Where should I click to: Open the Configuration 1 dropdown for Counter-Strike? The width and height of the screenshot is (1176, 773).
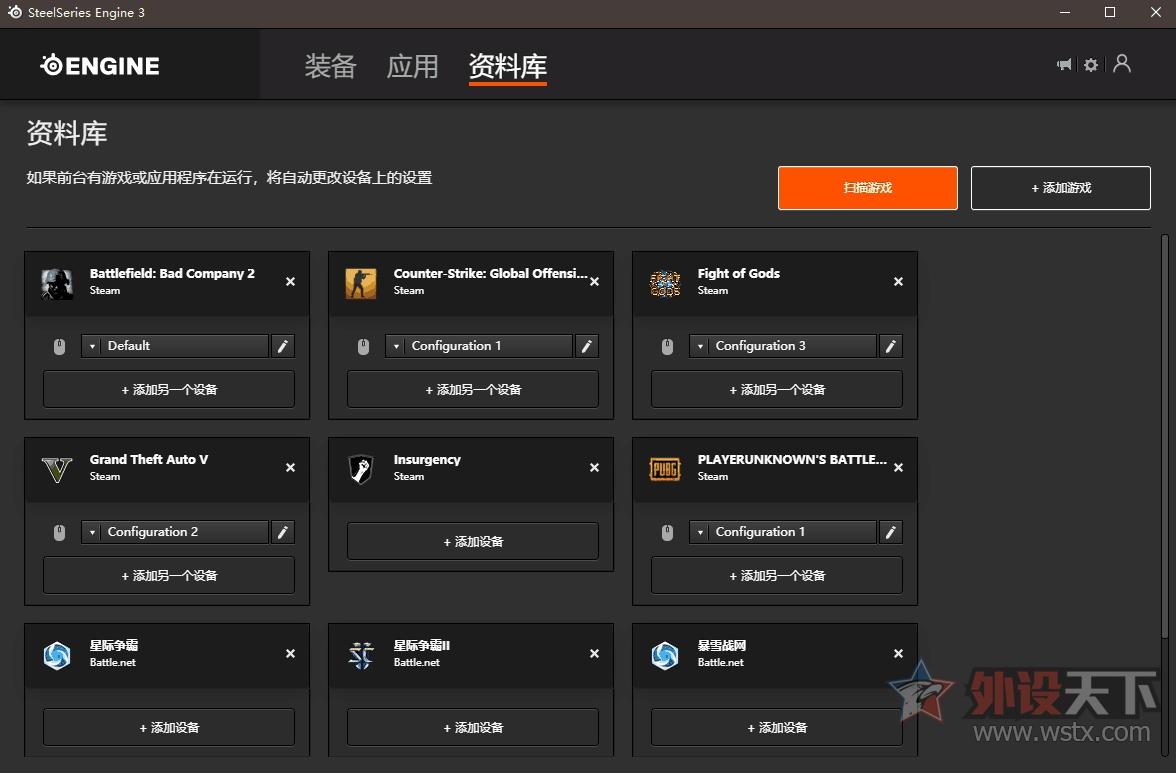pos(478,346)
